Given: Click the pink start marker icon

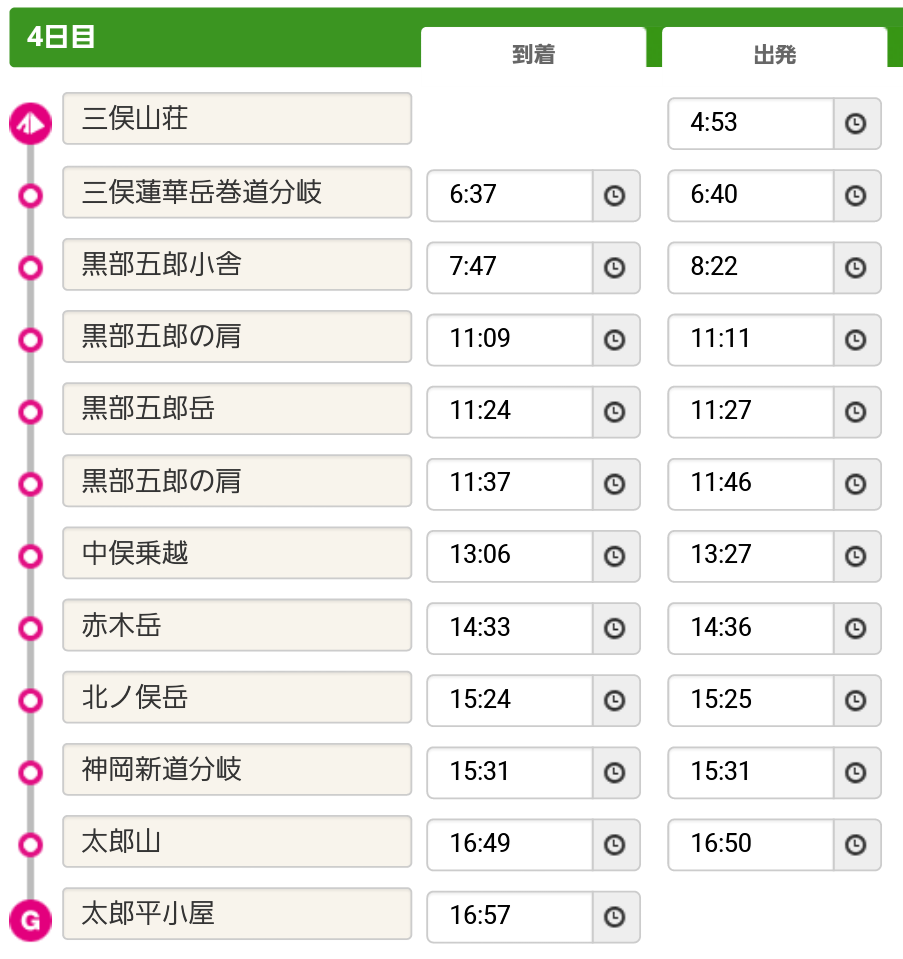Looking at the screenshot, I should pyautogui.click(x=31, y=124).
